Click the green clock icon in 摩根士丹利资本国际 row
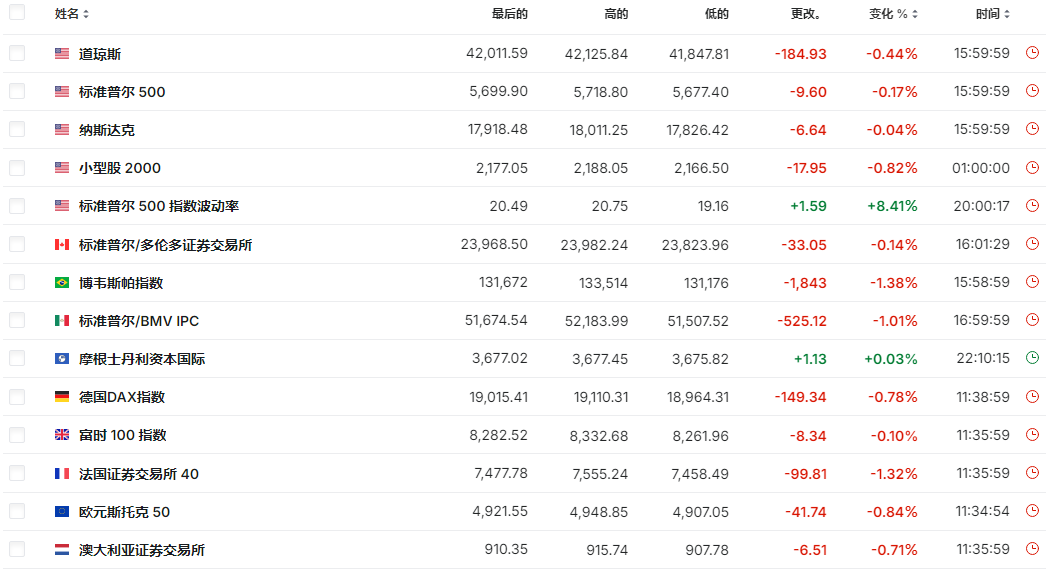This screenshot has width=1047, height=569. 1032,358
